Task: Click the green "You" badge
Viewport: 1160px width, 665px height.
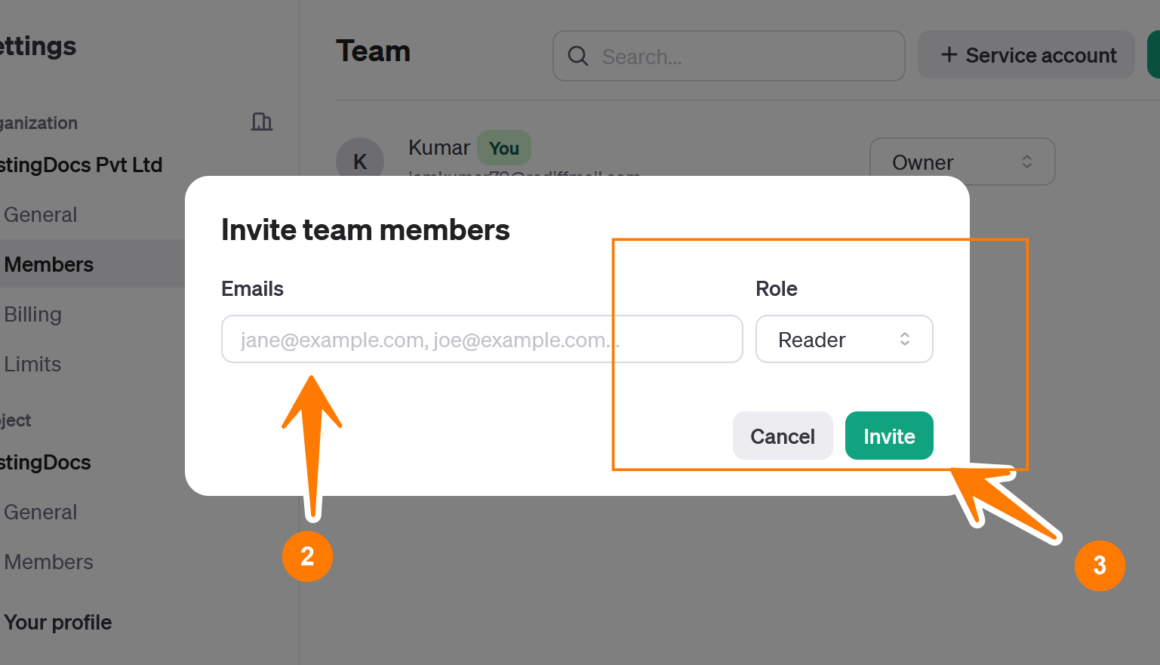Action: 504,148
